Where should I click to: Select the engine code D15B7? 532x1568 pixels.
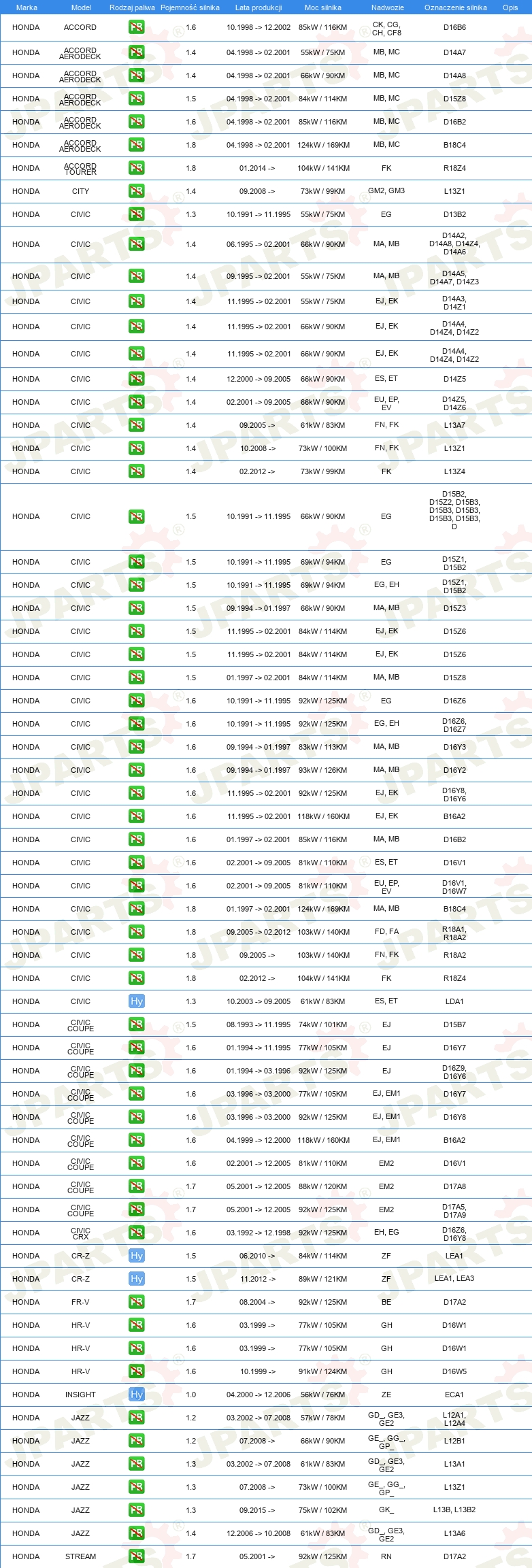(x=454, y=1024)
